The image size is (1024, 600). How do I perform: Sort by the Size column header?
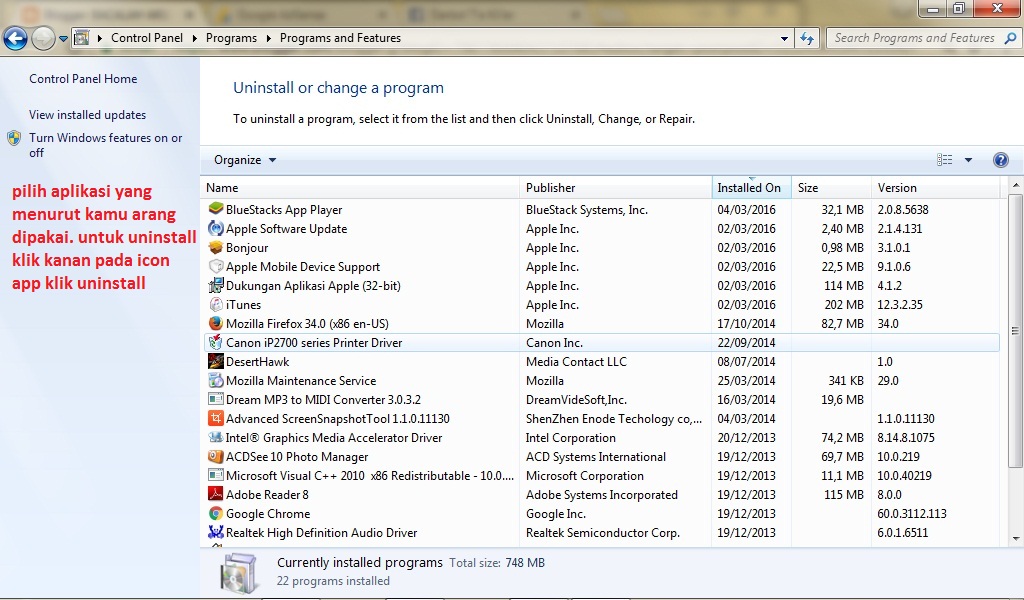[831, 187]
